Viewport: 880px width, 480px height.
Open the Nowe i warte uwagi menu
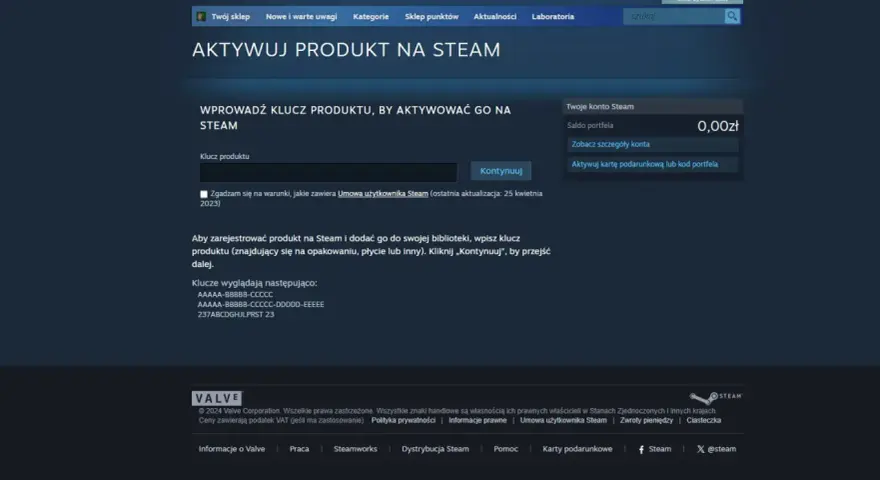tap(301, 17)
